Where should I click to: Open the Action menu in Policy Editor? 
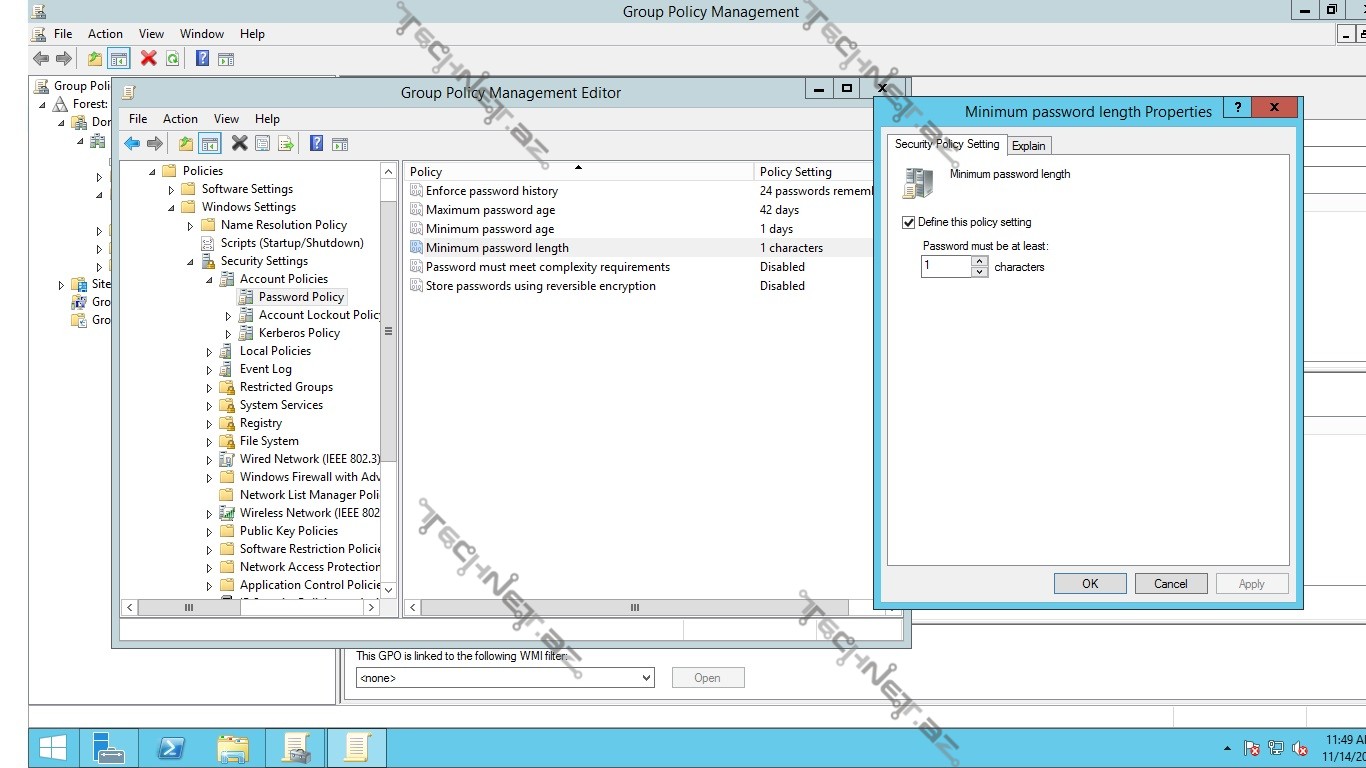[x=180, y=119]
